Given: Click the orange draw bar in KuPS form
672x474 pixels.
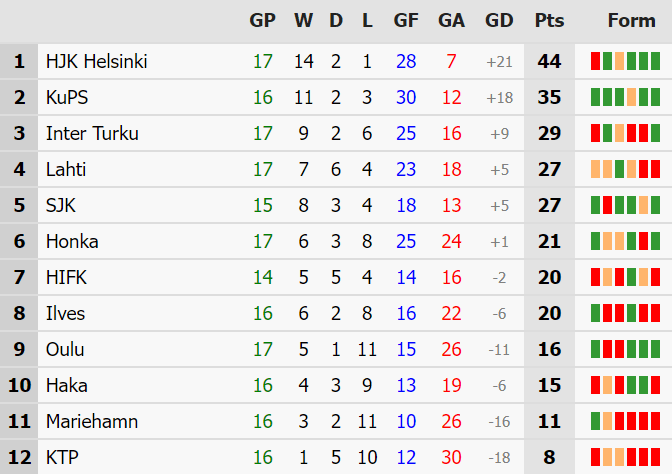Looking at the screenshot, I should click(631, 97).
